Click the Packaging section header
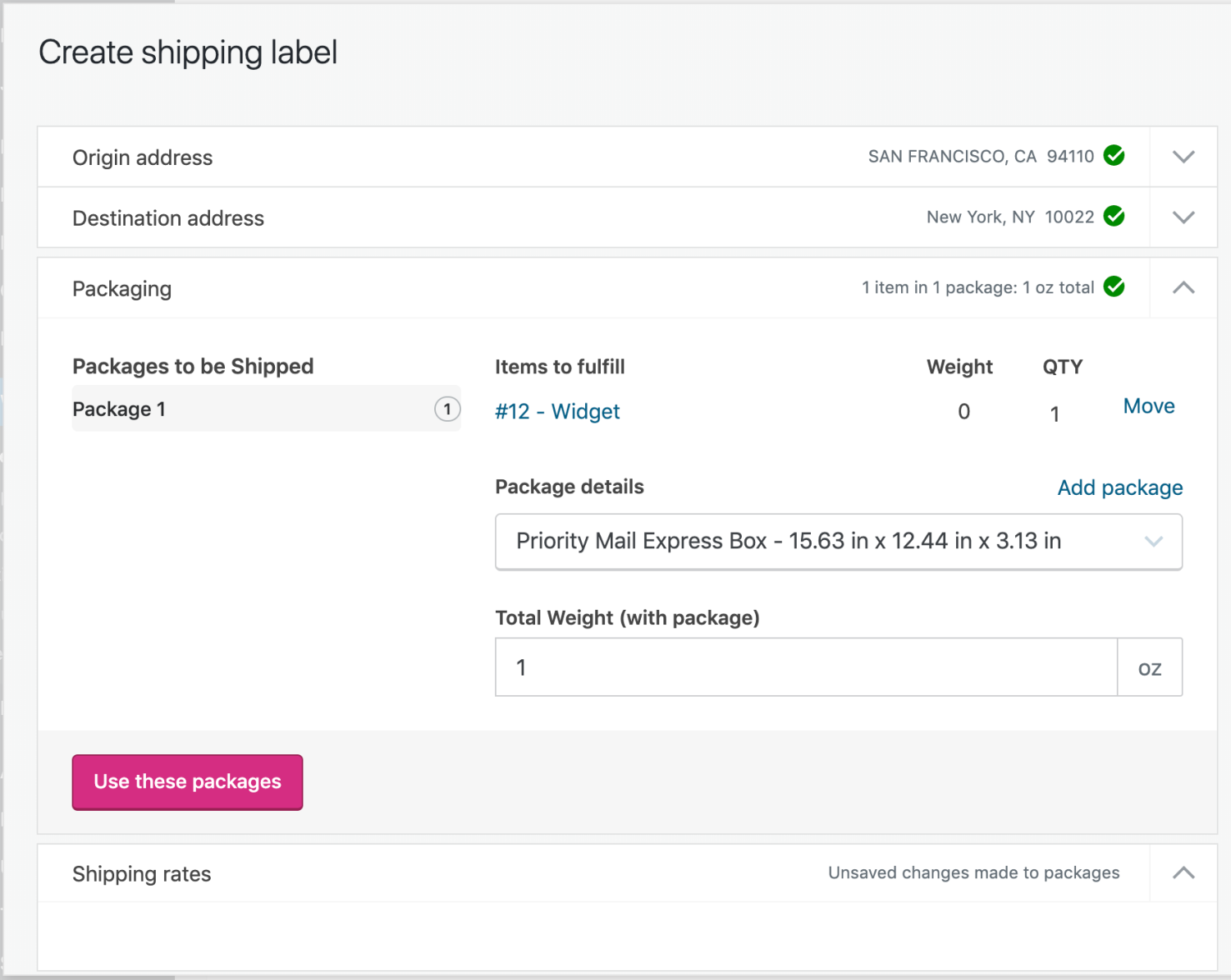The image size is (1231, 980). pyautogui.click(x=121, y=288)
